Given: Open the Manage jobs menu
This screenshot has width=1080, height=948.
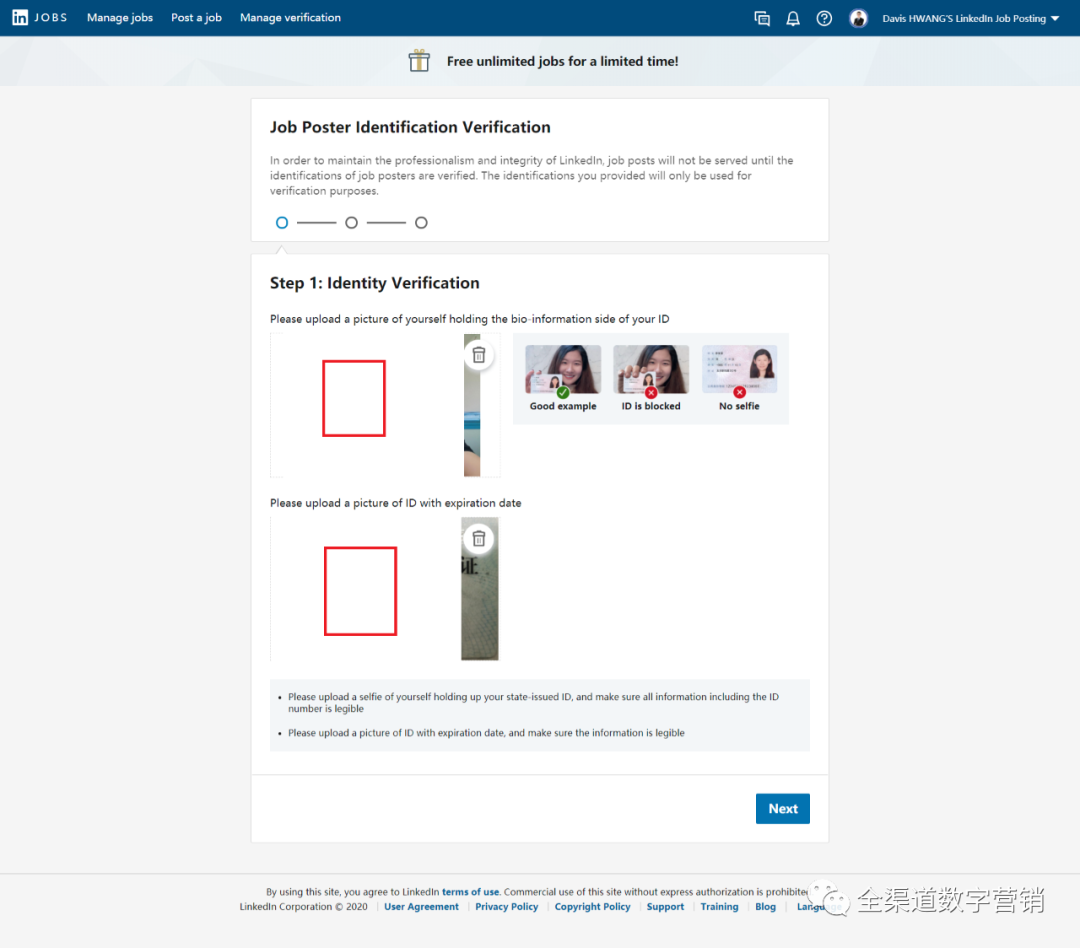Looking at the screenshot, I should (x=120, y=18).
